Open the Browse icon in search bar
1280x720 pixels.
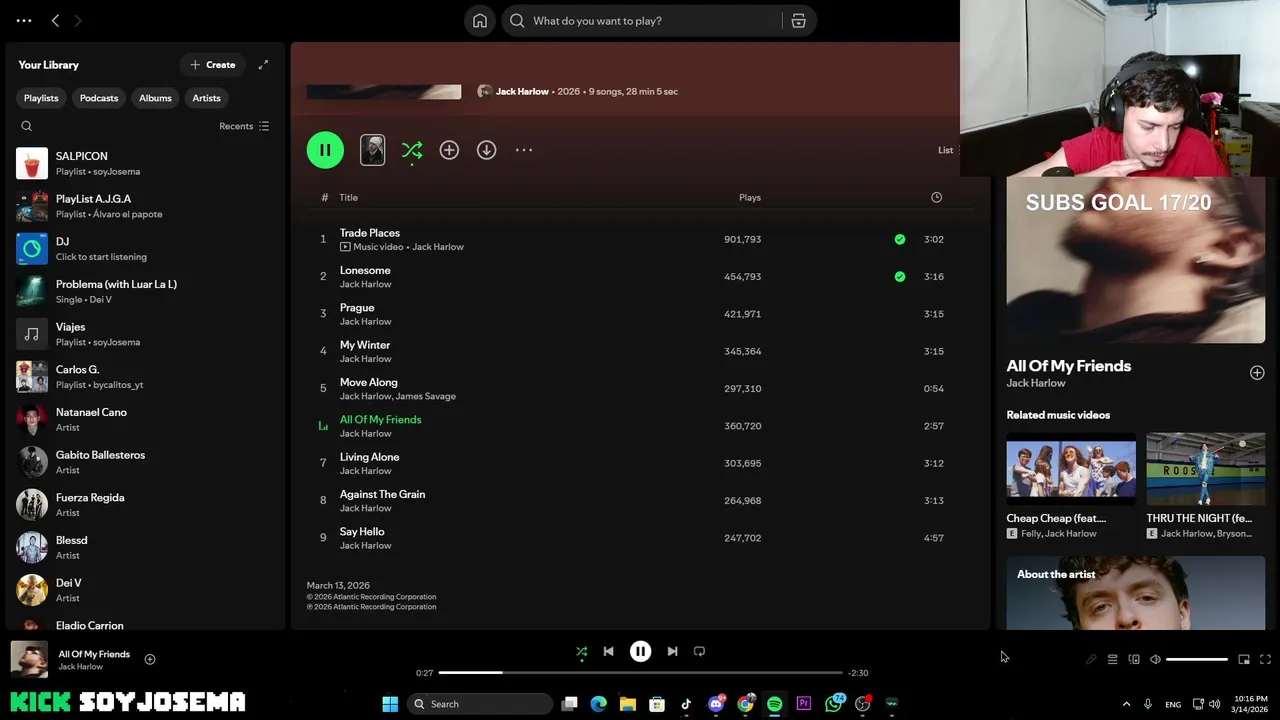[x=798, y=21]
